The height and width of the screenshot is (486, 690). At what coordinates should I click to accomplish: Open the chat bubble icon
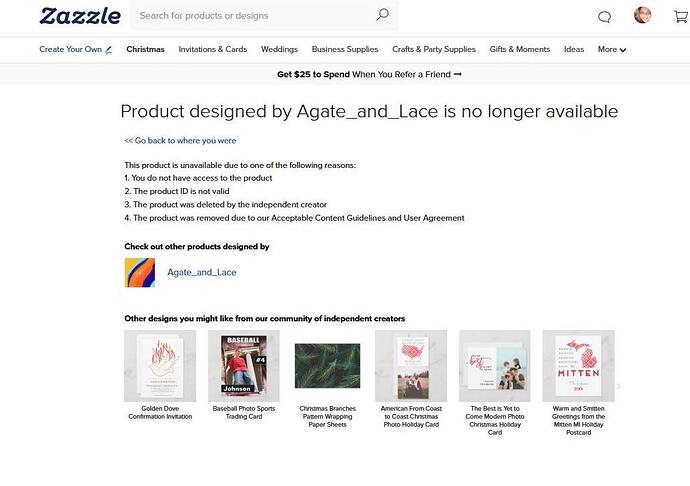click(x=604, y=17)
